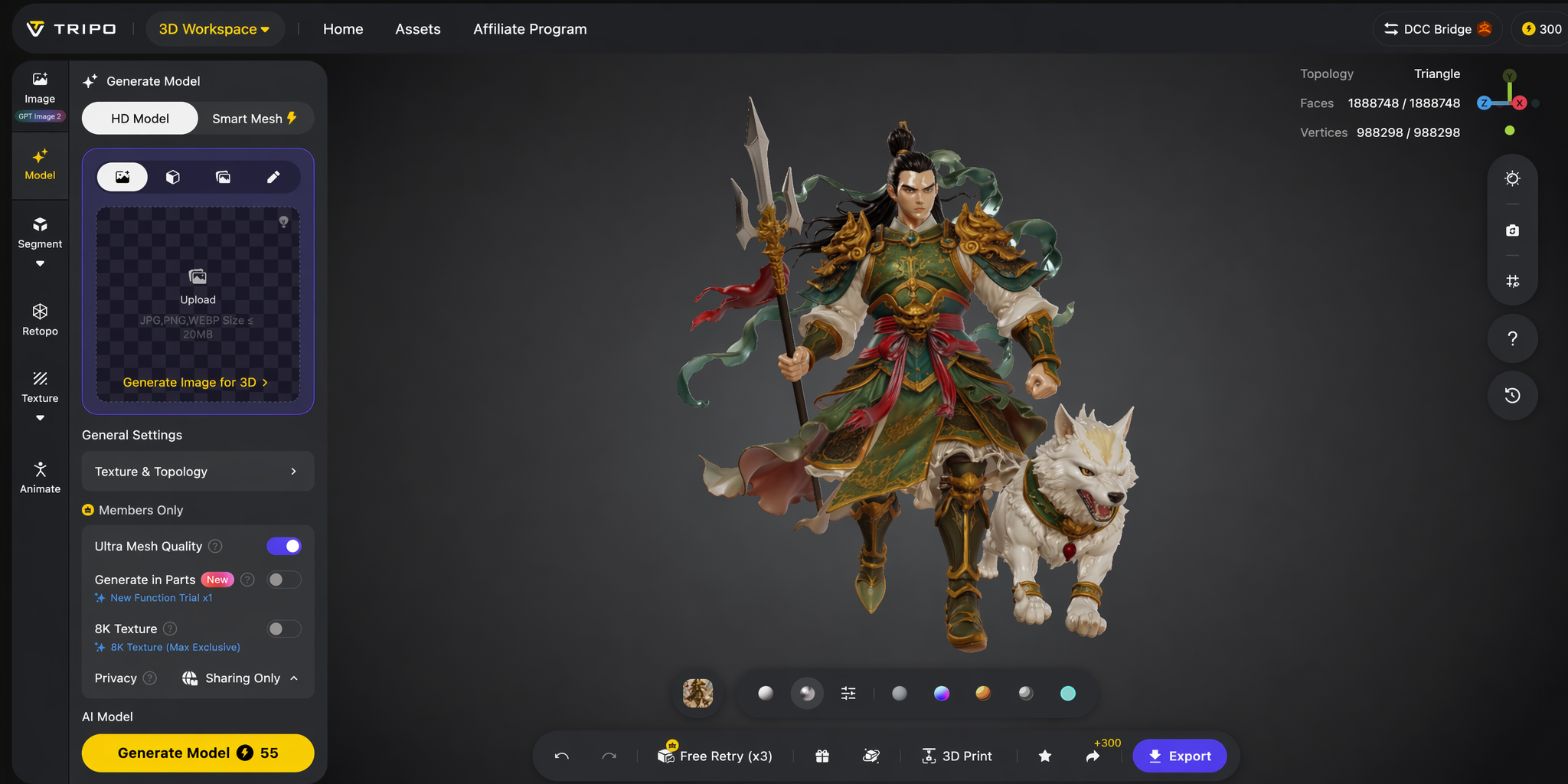Image resolution: width=1568 pixels, height=784 pixels.
Task: Click the redo arrow
Action: (x=609, y=756)
